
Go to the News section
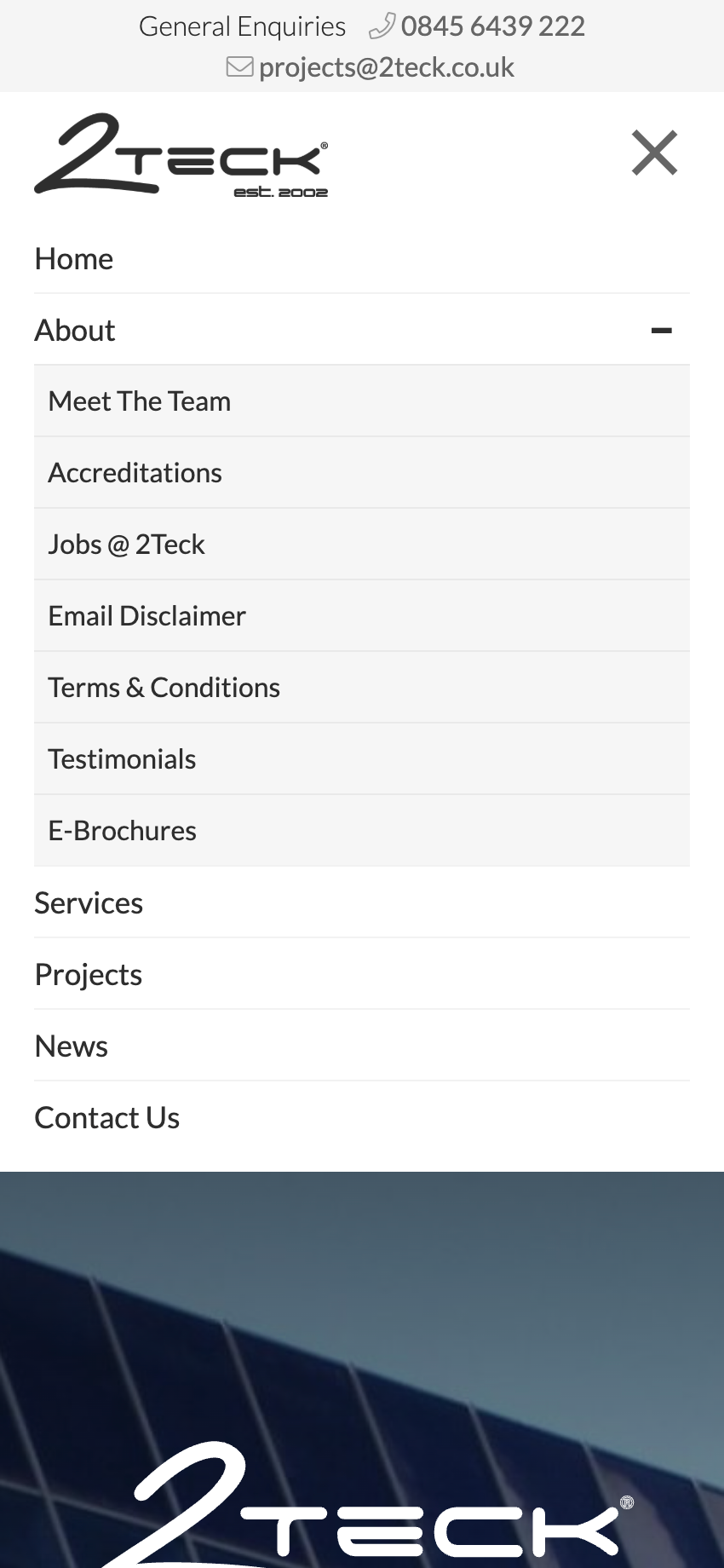[x=72, y=1046]
